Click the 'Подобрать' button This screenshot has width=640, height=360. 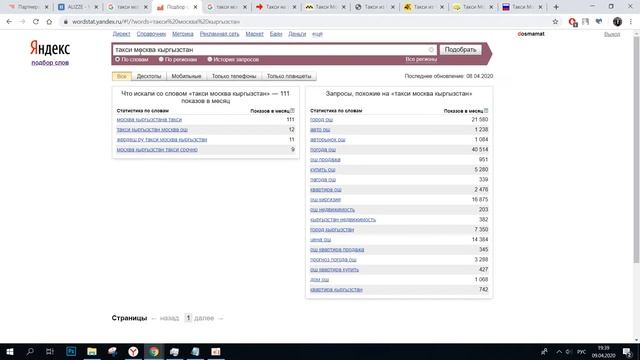(460, 50)
